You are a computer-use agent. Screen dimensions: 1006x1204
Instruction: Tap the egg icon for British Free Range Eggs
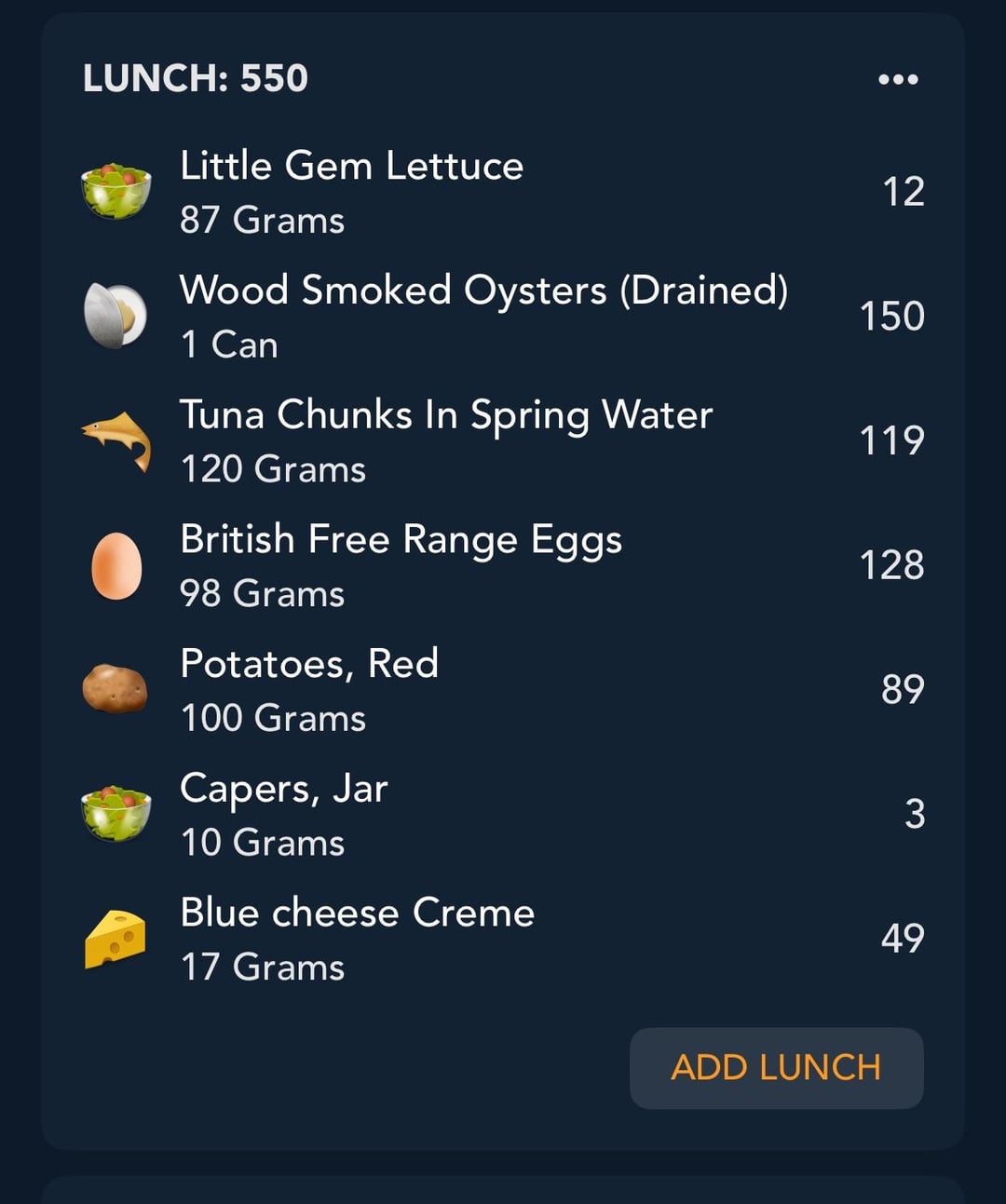(116, 565)
